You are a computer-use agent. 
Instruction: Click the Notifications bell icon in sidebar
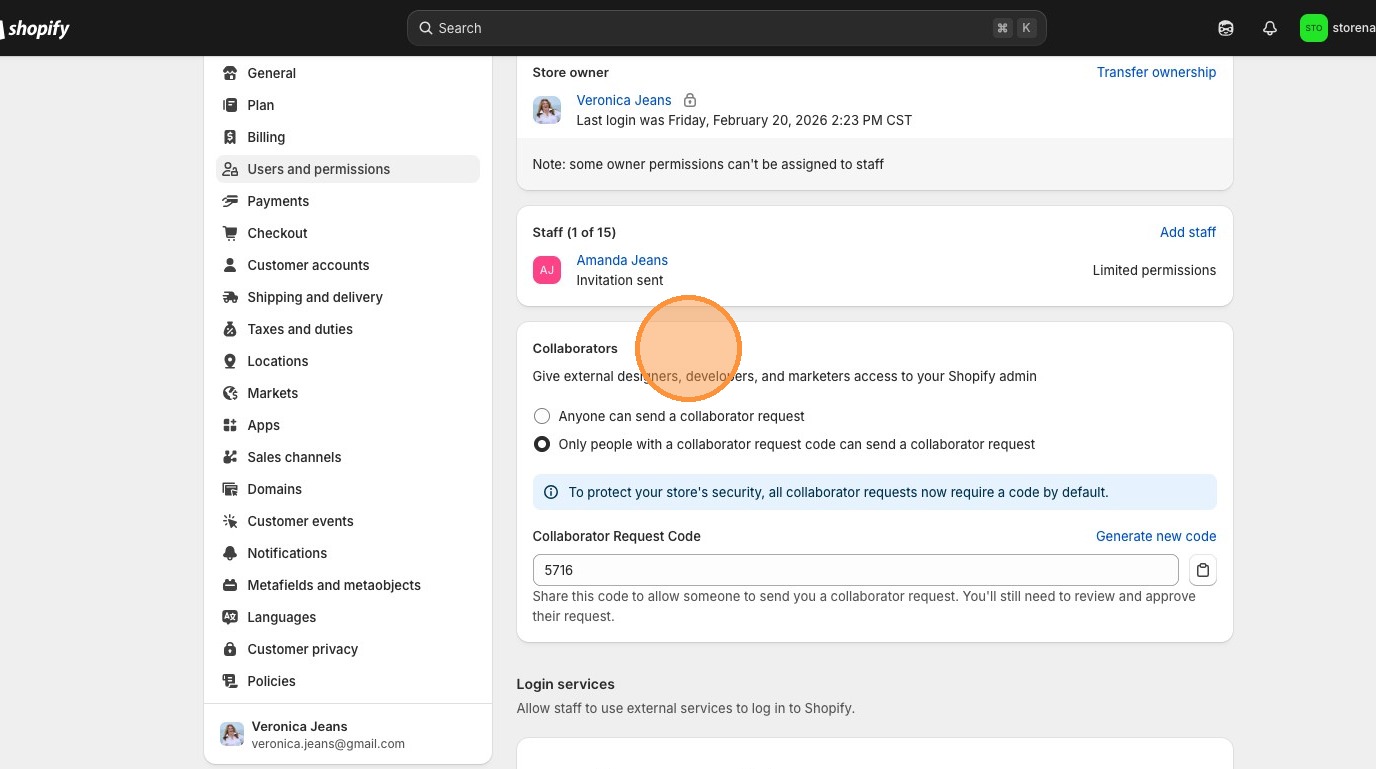click(x=230, y=553)
